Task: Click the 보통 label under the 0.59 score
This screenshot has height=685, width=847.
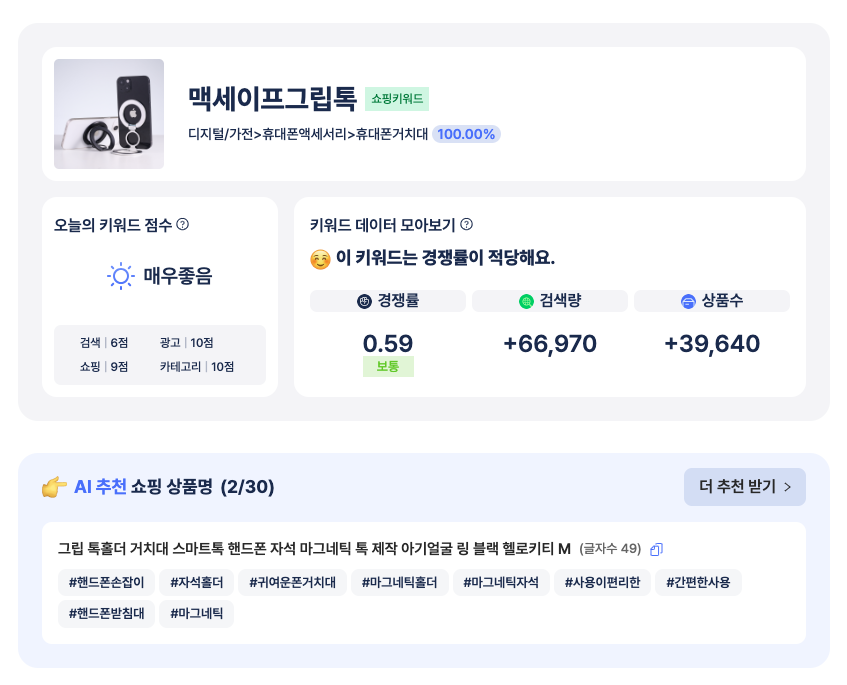Action: (388, 367)
